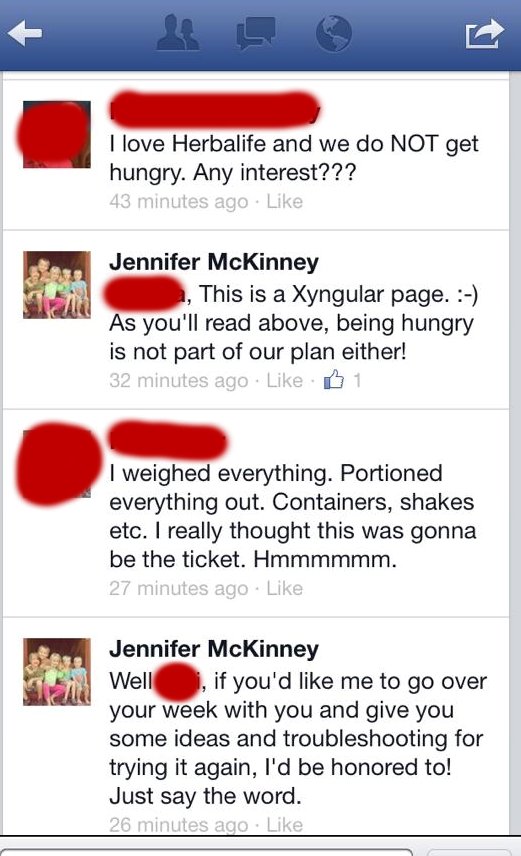Open the notifications globe icon

coord(334,33)
